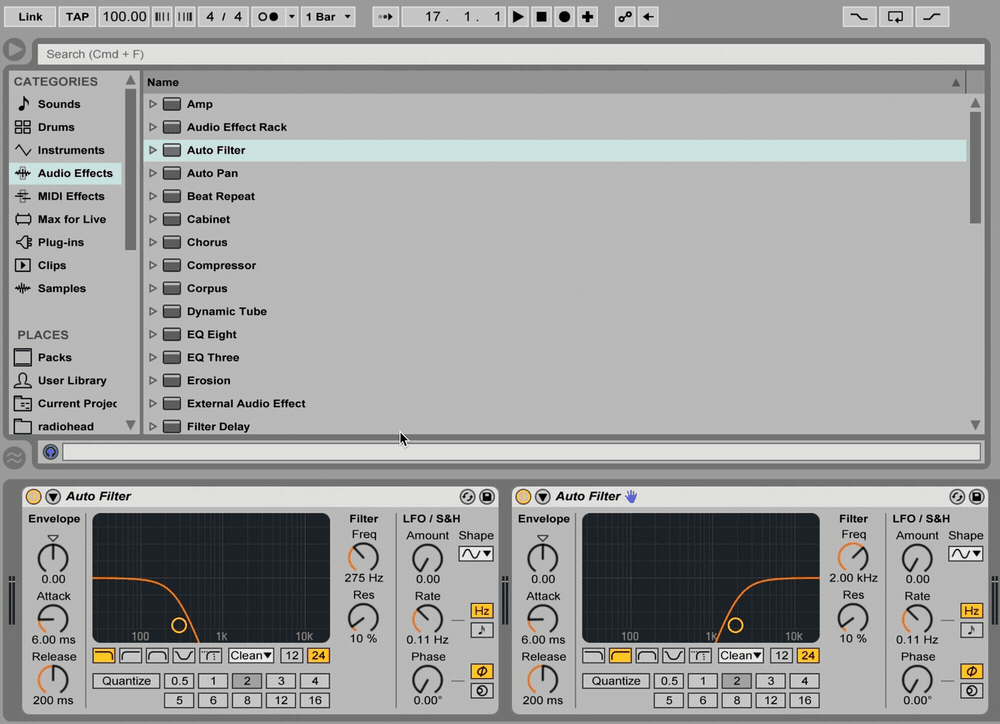Select the Chorus row
The height and width of the screenshot is (724, 1000).
(555, 242)
